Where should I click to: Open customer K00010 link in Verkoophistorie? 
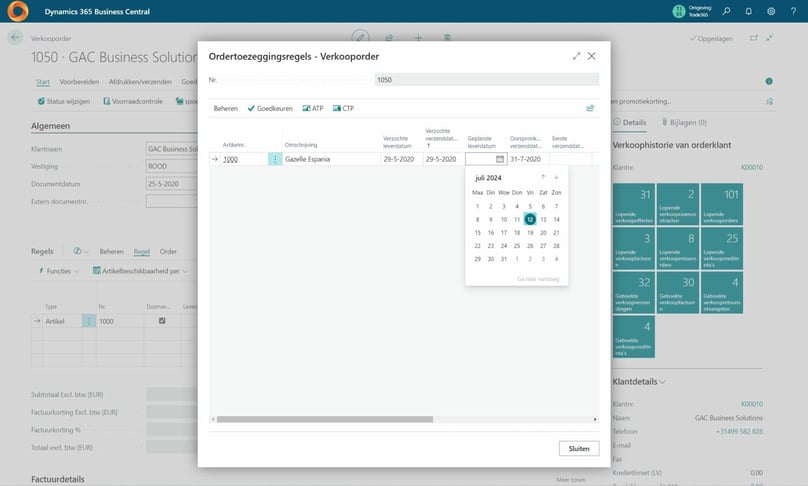pyautogui.click(x=752, y=167)
